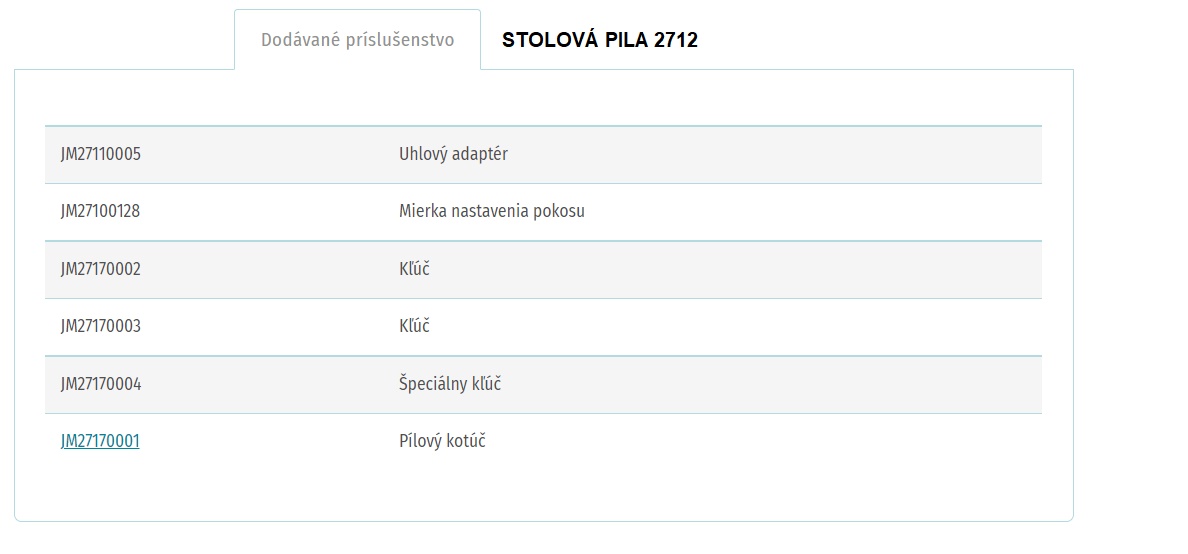Viewport: 1188px width, 554px height.
Task: Select the Dodávané príslušenstvo tab
Action: coord(358,39)
